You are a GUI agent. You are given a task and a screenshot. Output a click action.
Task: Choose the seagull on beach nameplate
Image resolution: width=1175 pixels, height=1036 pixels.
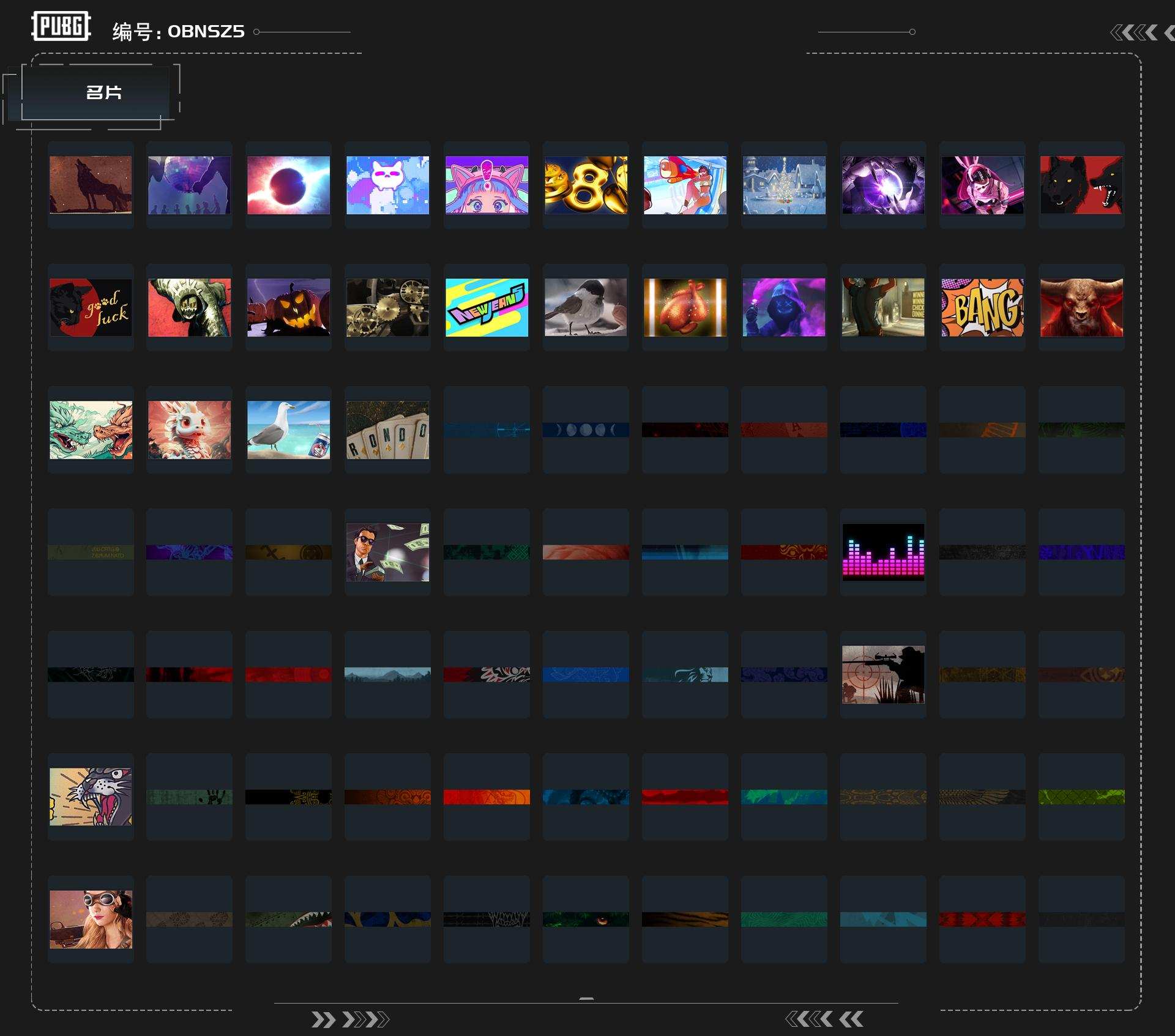(288, 430)
